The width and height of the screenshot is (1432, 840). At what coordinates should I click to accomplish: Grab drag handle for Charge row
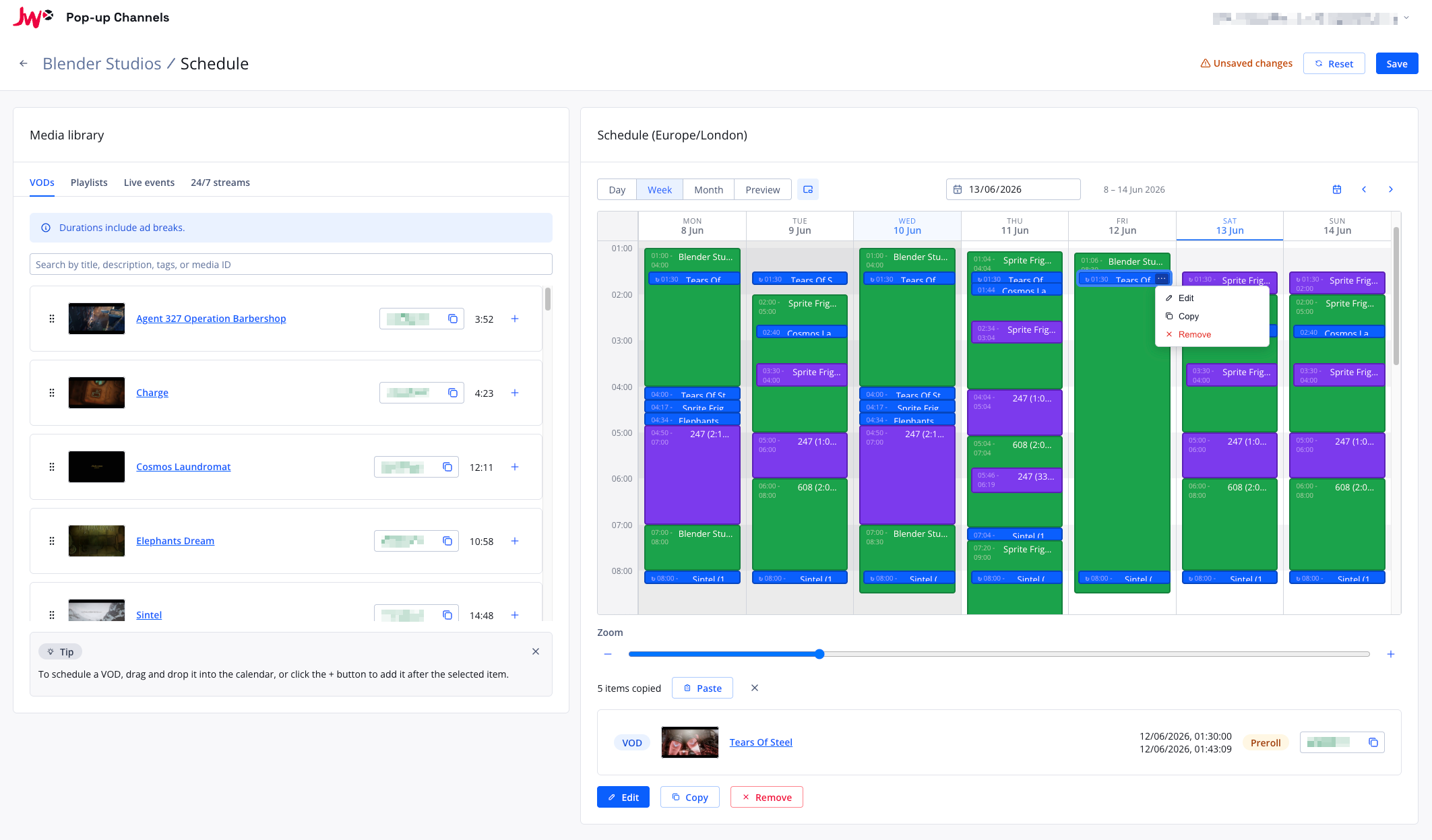tap(52, 393)
